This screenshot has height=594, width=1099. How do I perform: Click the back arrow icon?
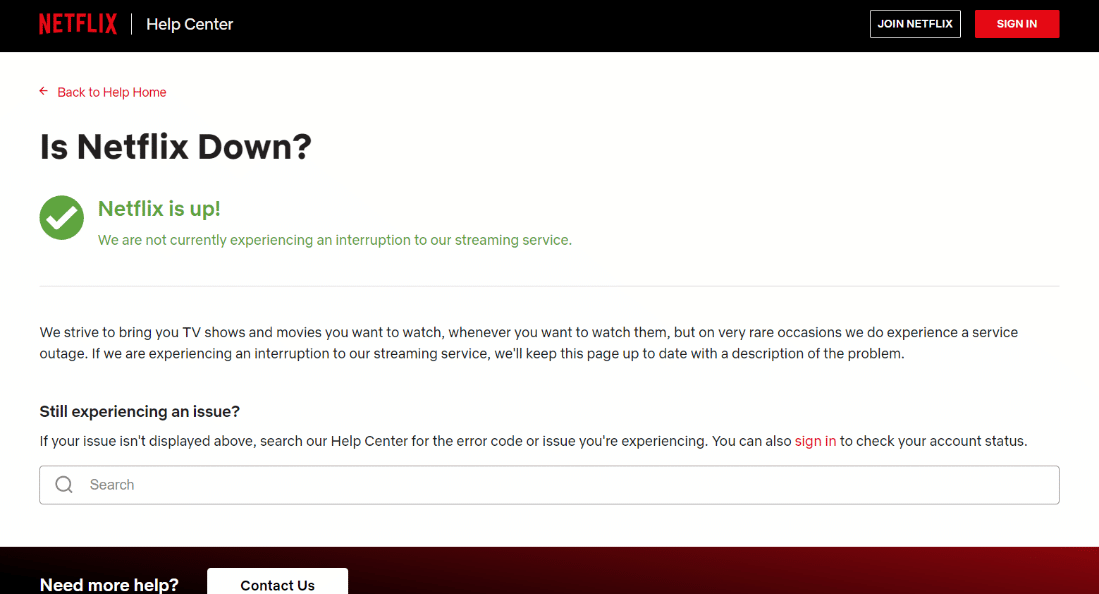tap(43, 91)
